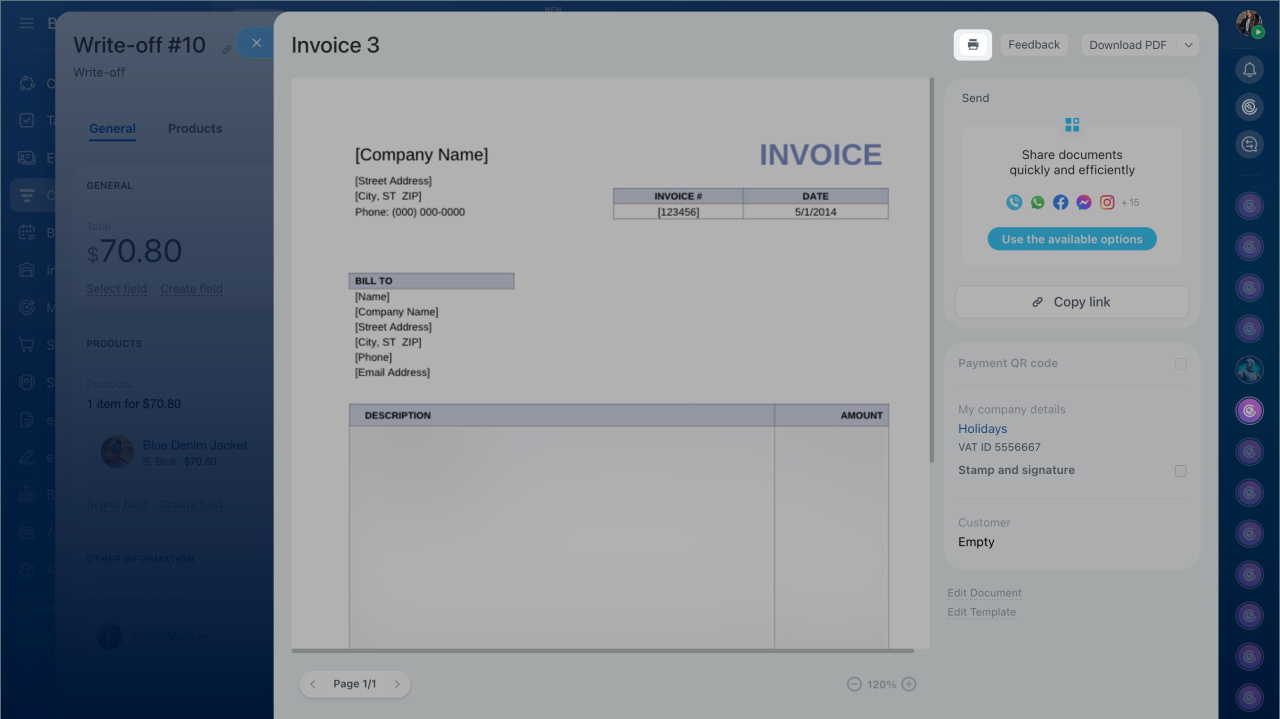Click the print document icon
This screenshot has width=1280, height=719.
(x=972, y=45)
